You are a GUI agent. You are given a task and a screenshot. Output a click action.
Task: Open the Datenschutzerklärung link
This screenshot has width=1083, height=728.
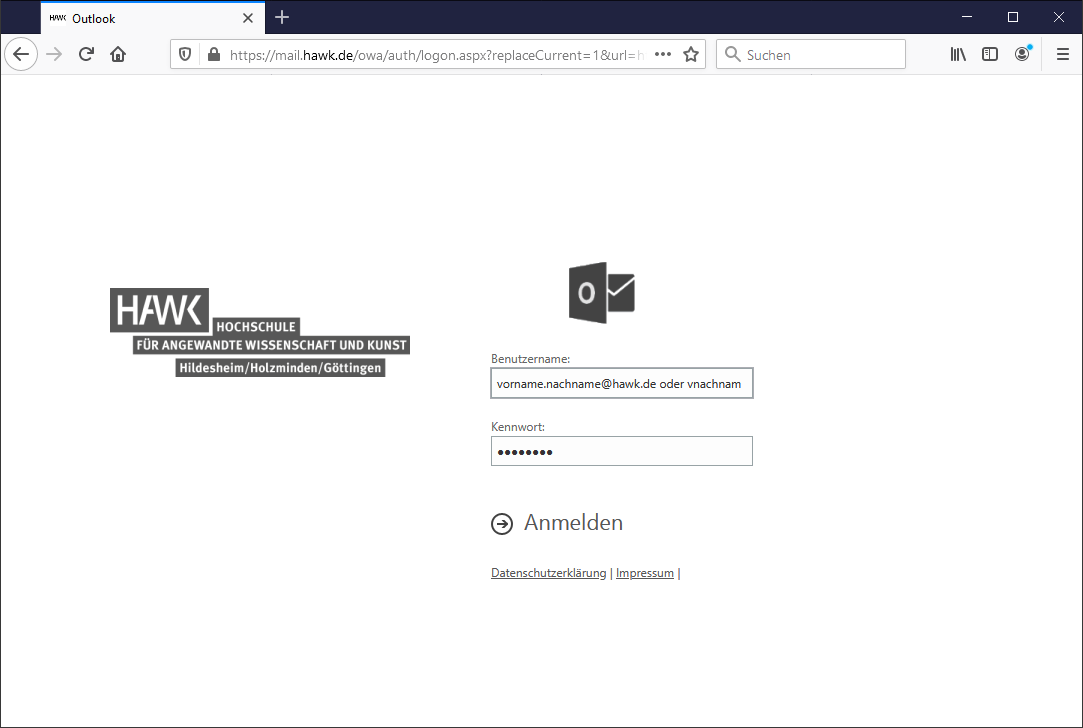tap(548, 574)
